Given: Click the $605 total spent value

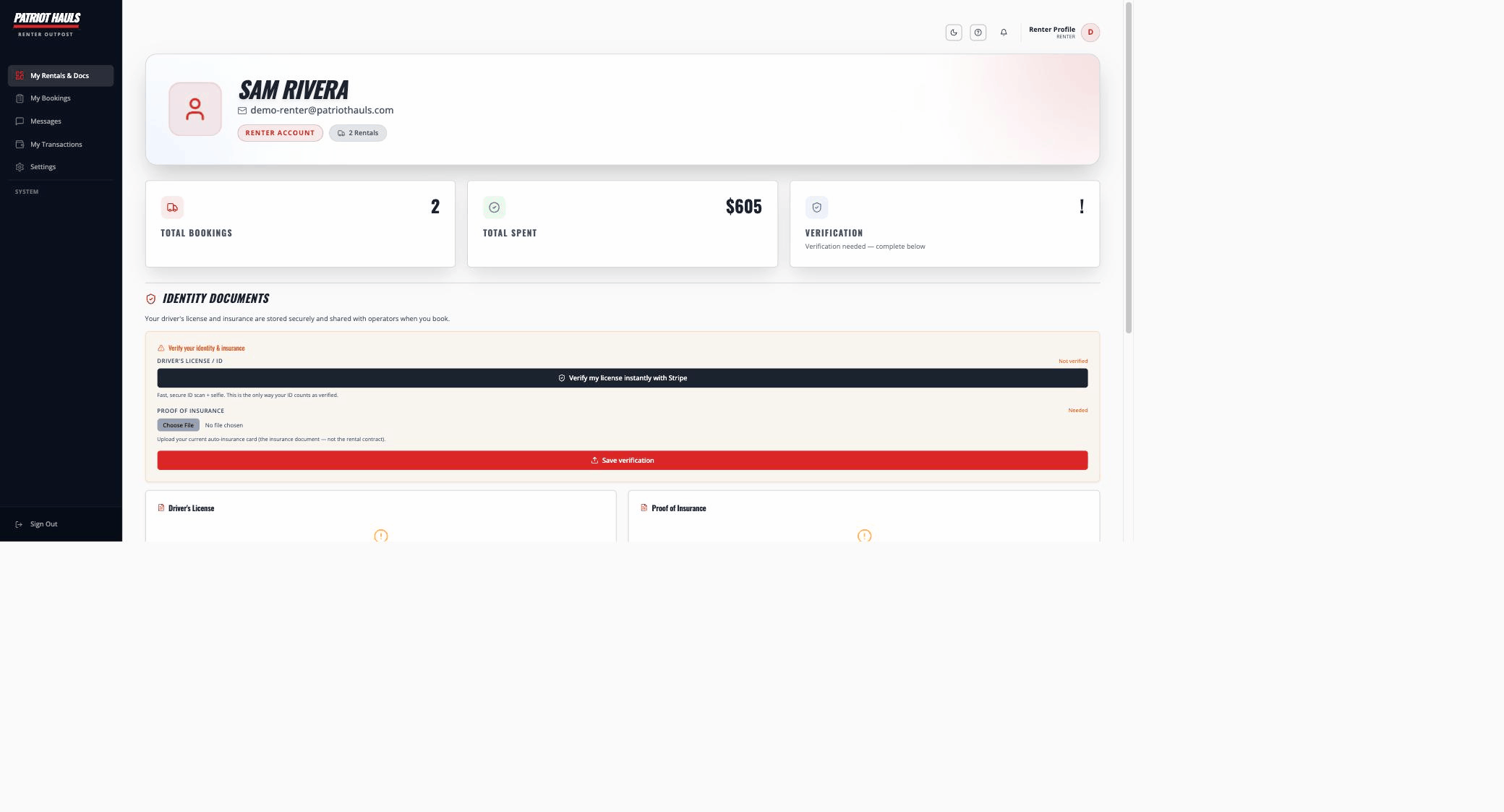Looking at the screenshot, I should click(x=744, y=206).
